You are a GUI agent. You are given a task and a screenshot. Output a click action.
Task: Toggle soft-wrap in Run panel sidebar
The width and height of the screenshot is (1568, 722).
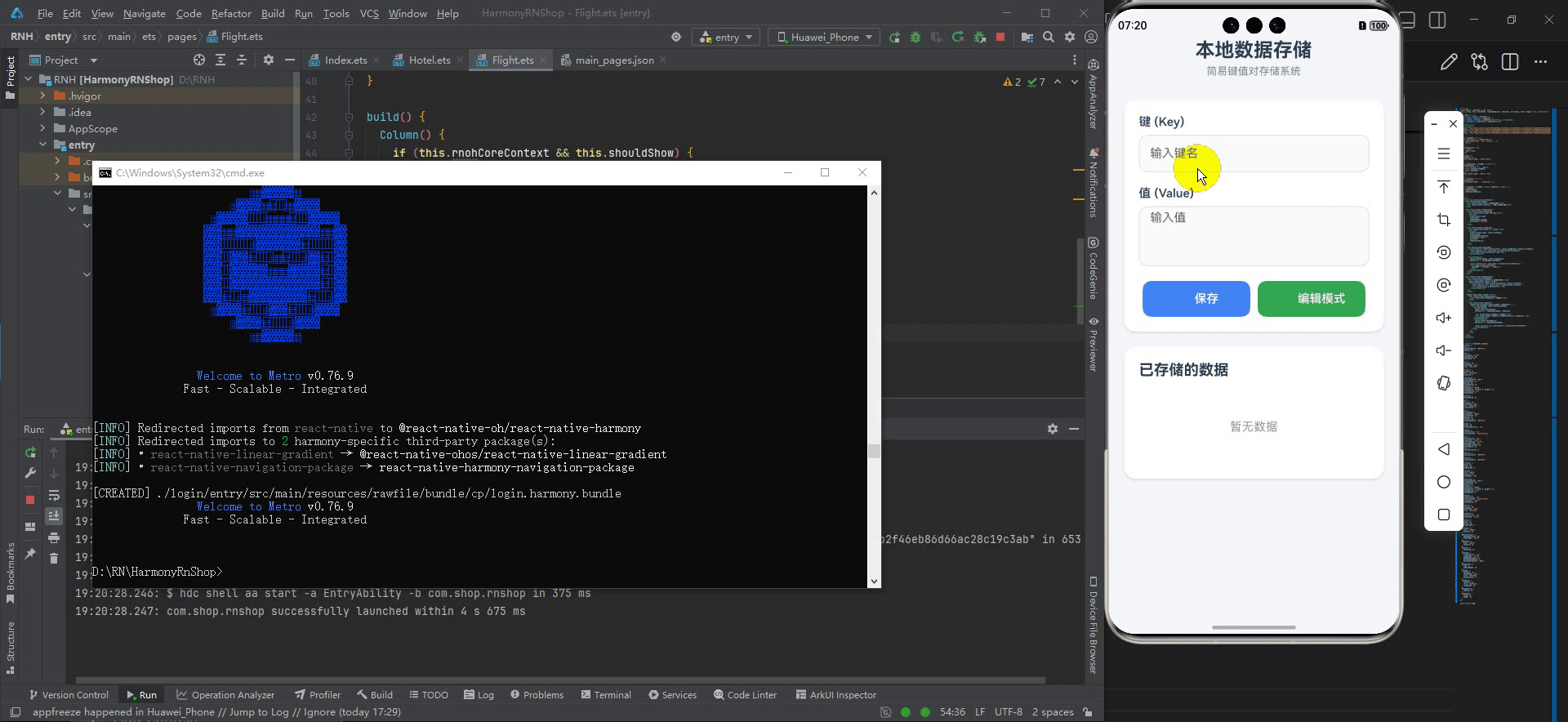tap(54, 495)
